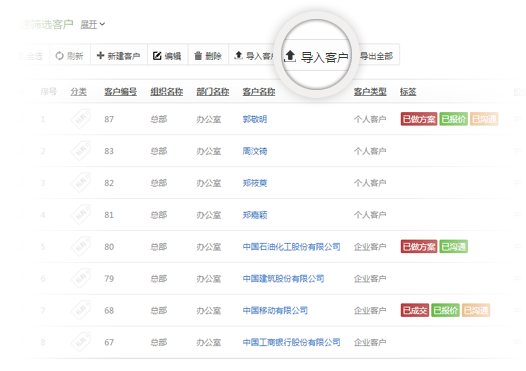Click 企业客户 type for customer 80

pos(370,247)
